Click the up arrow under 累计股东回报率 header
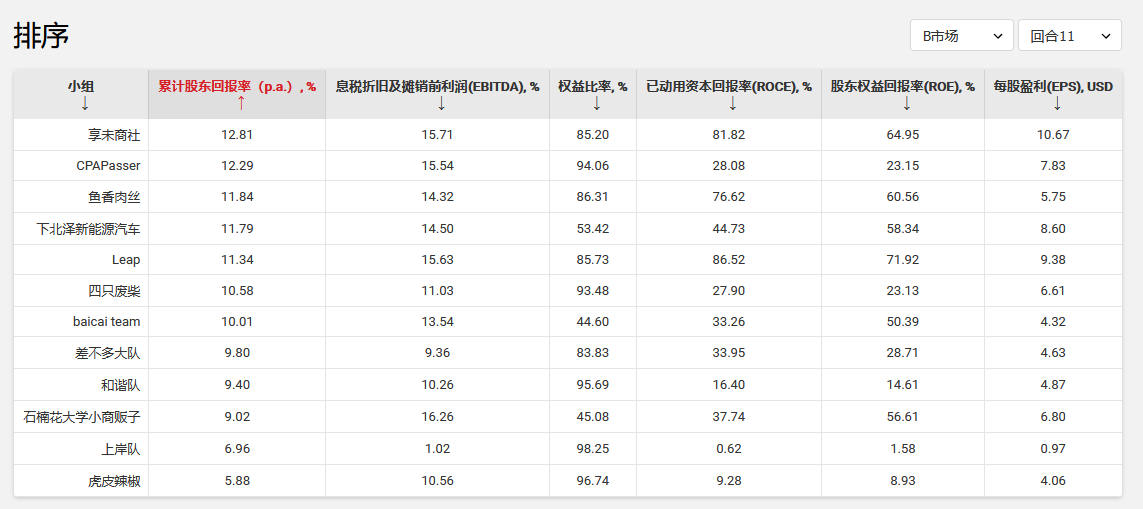The height and width of the screenshot is (509, 1143). point(241,103)
